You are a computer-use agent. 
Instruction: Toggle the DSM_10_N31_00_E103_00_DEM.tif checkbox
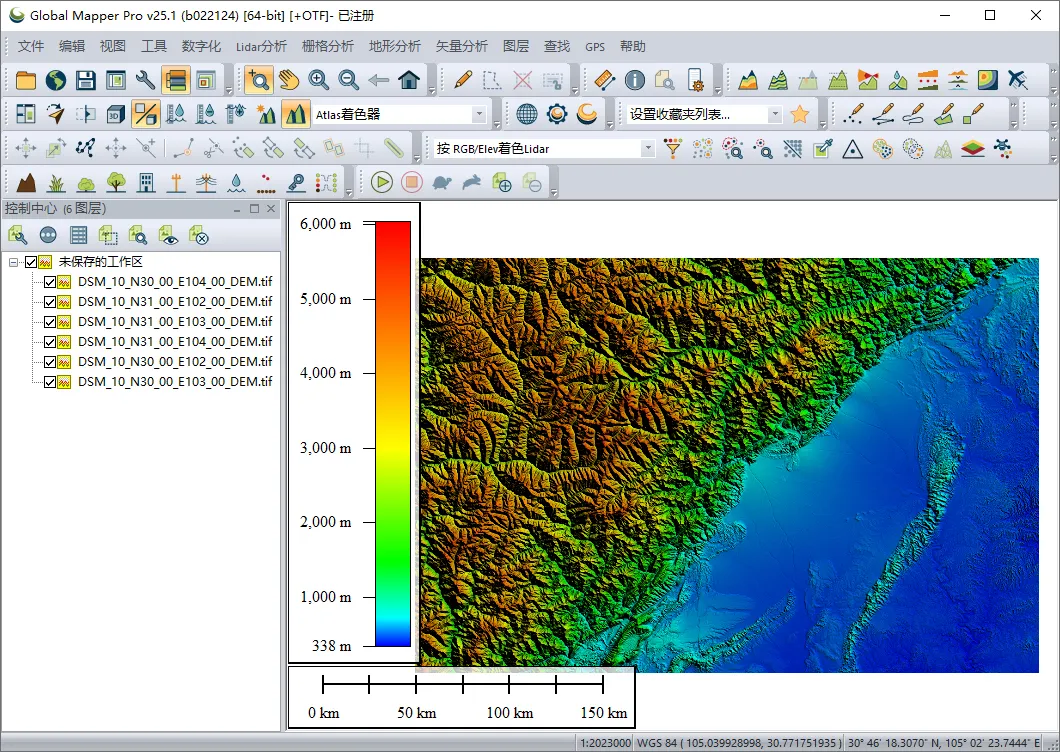click(x=50, y=322)
